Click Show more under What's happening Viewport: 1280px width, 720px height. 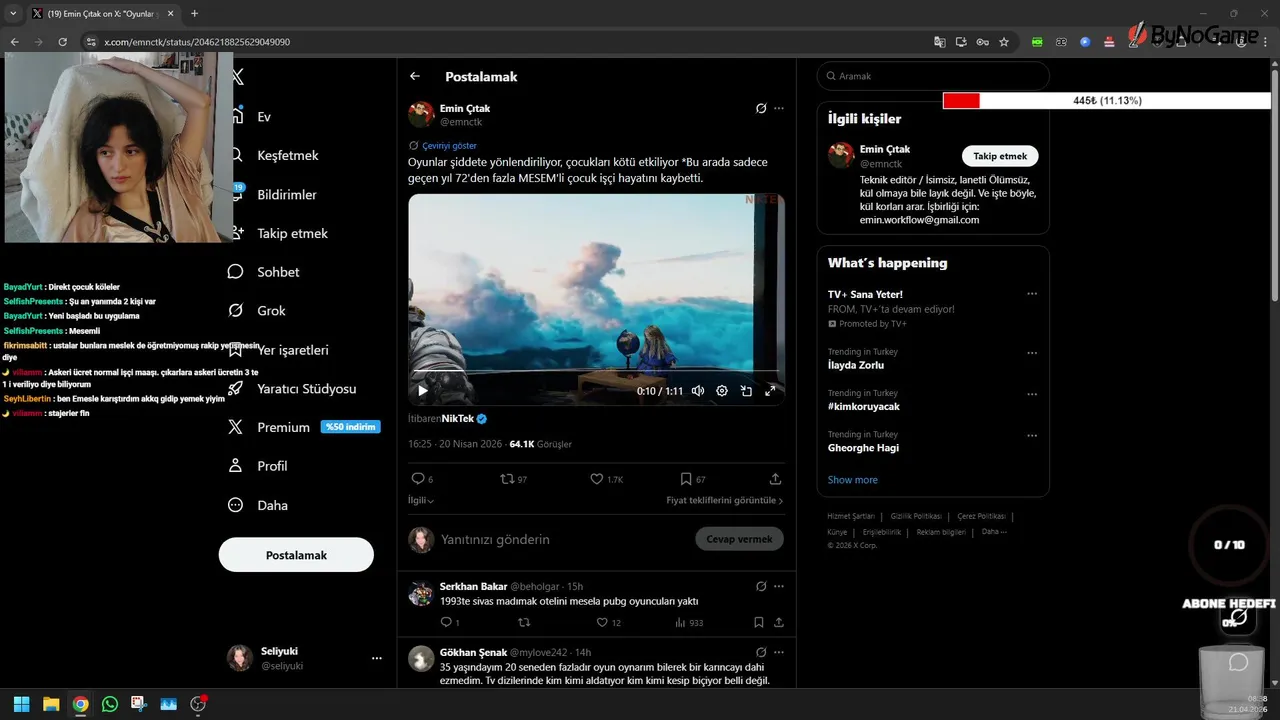(852, 480)
